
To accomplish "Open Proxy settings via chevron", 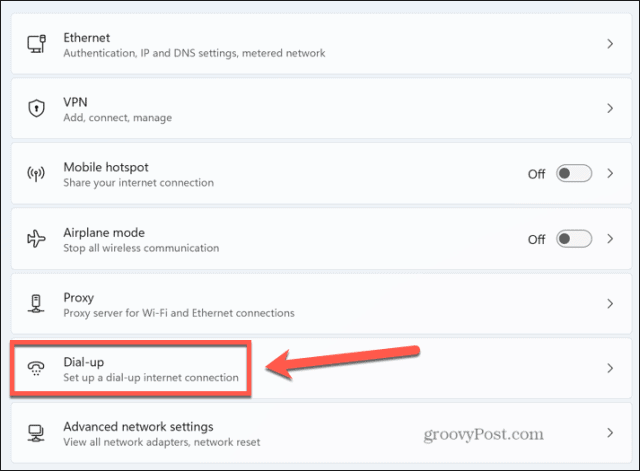I will click(x=610, y=304).
